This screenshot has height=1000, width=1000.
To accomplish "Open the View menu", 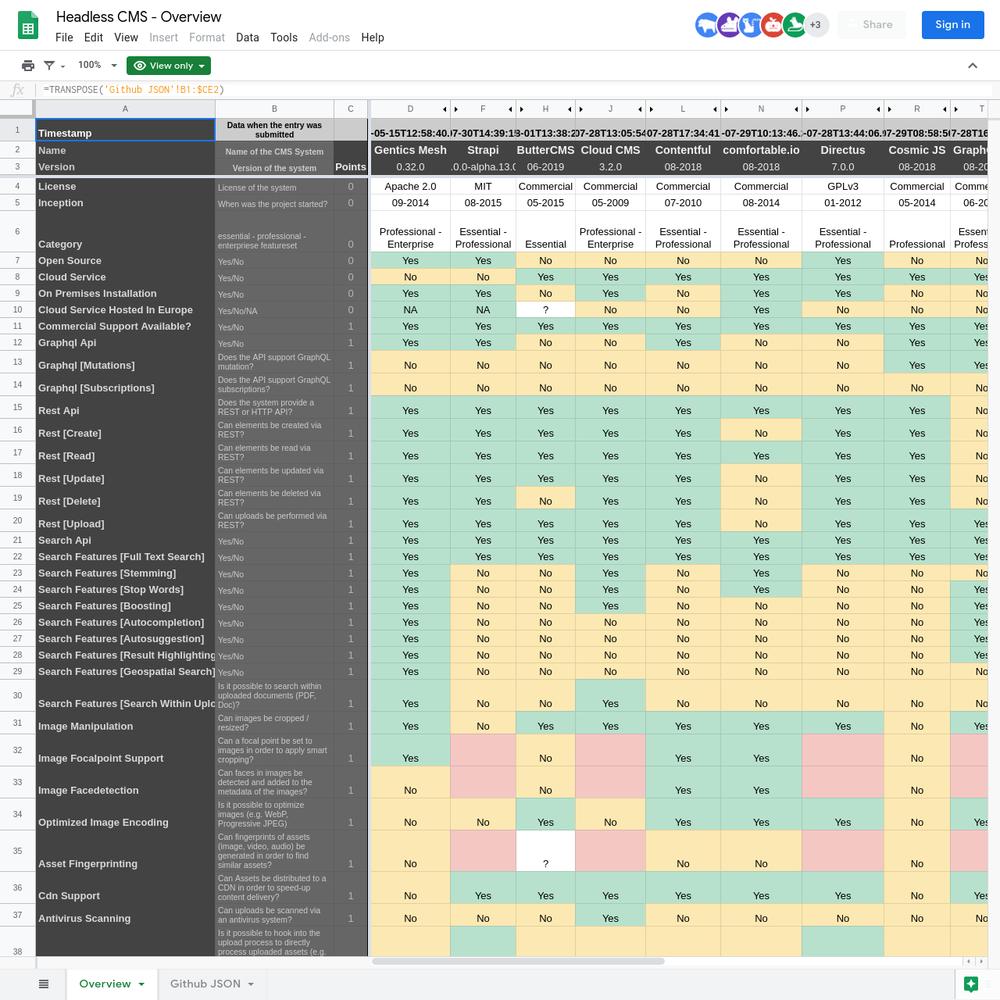I will (126, 38).
